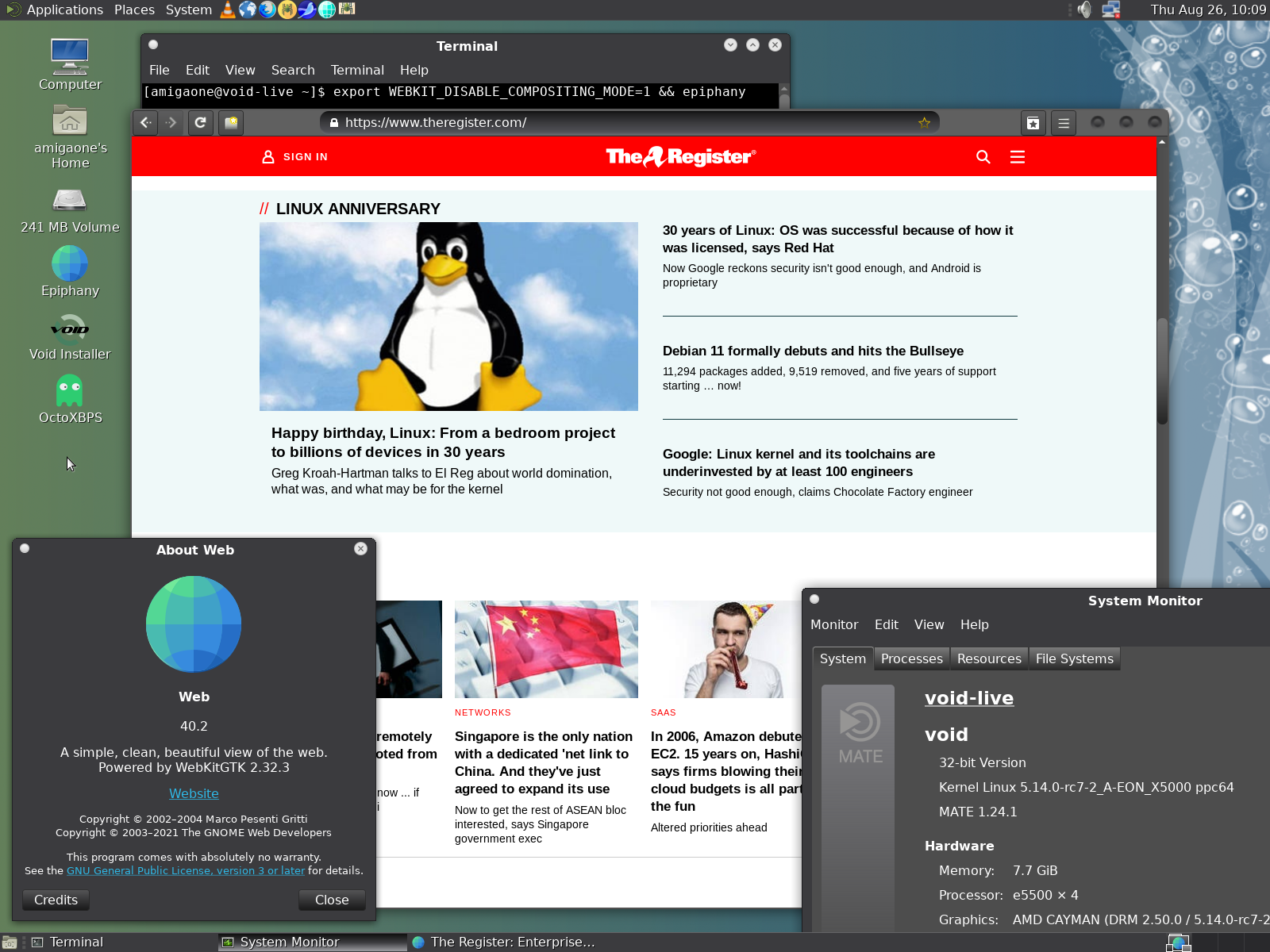Open the network status tray icon
1270x952 pixels.
tap(1111, 10)
